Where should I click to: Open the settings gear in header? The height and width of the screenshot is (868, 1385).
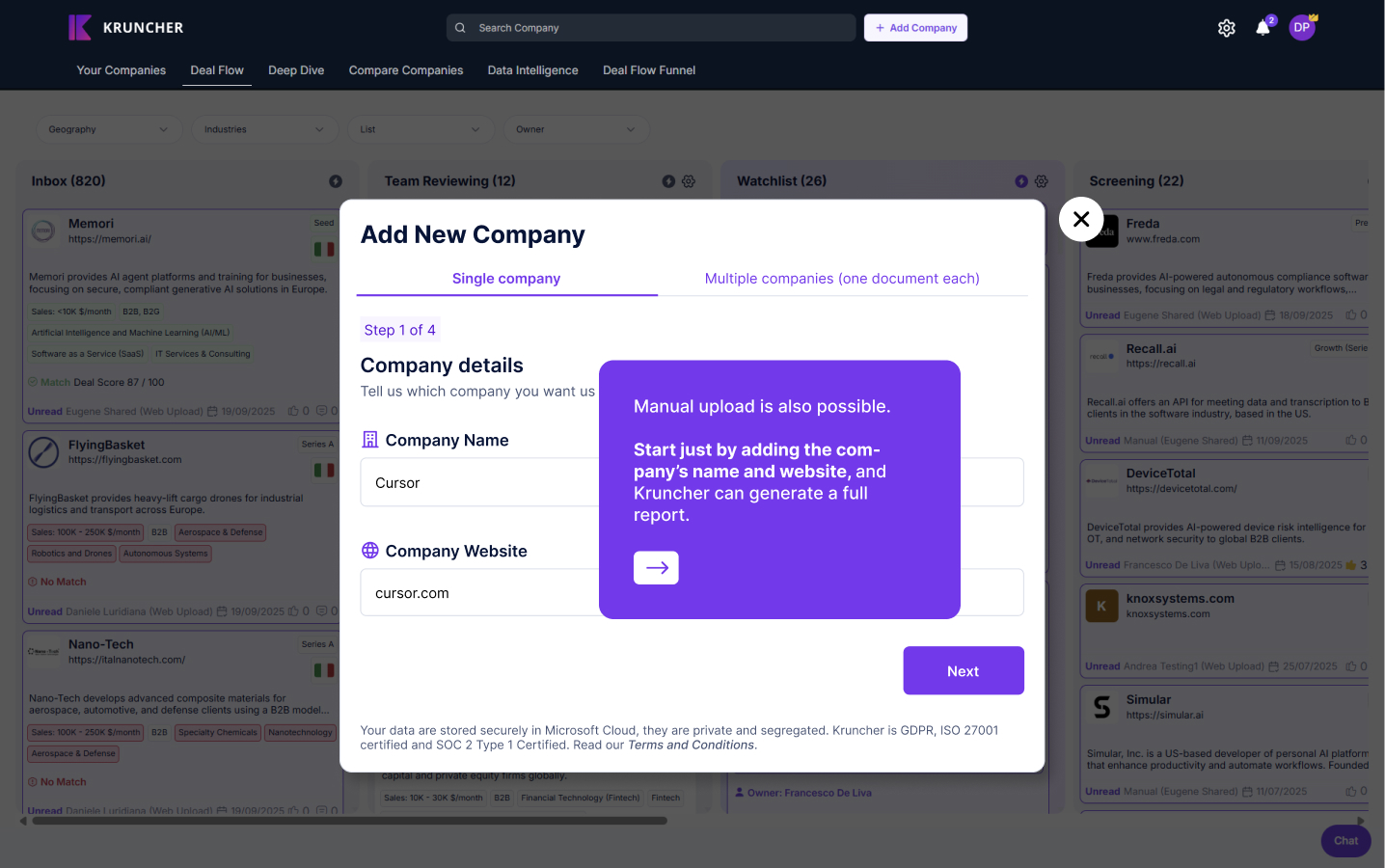coord(1226,28)
